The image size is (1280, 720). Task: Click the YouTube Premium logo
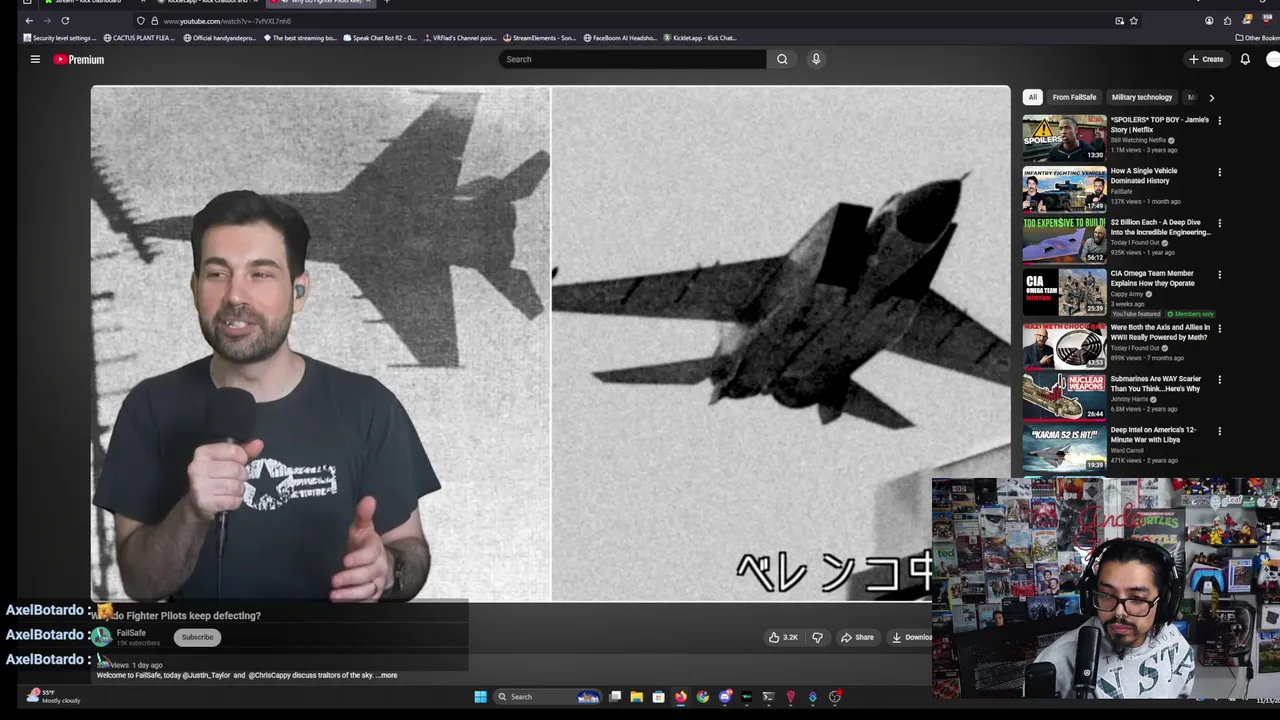click(x=79, y=59)
